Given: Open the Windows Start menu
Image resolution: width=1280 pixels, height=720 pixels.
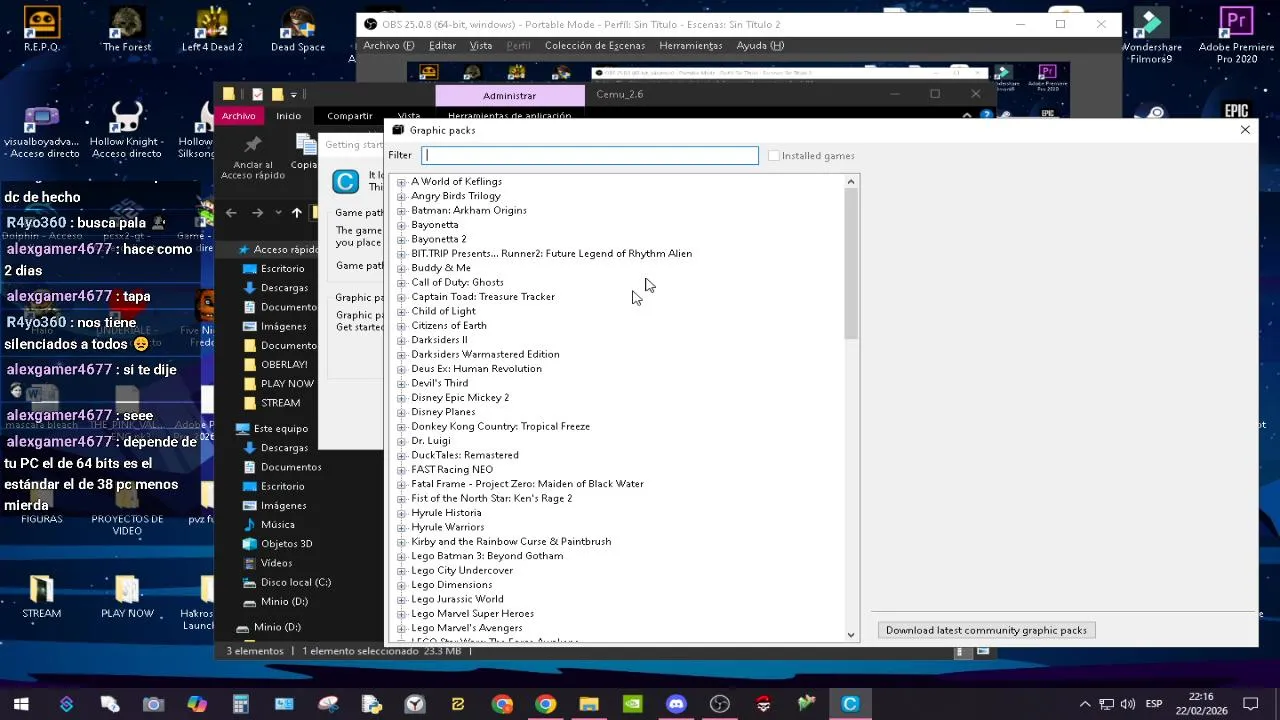Looking at the screenshot, I should pyautogui.click(x=21, y=704).
